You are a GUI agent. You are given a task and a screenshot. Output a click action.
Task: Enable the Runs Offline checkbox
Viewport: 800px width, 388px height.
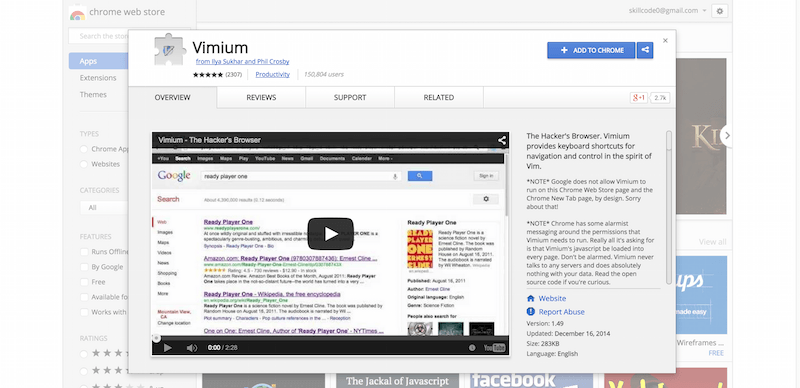click(84, 252)
